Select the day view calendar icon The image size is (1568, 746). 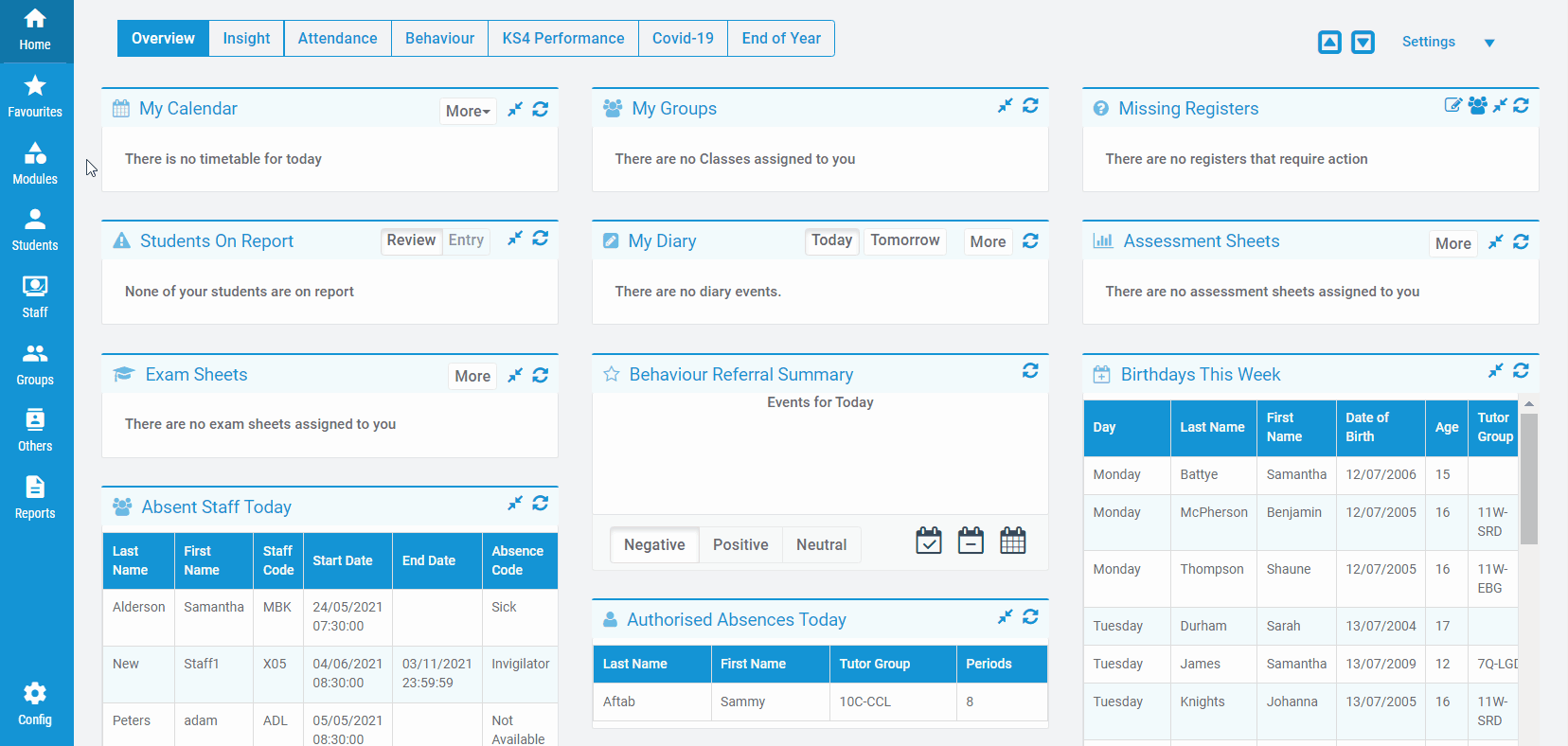click(x=929, y=541)
